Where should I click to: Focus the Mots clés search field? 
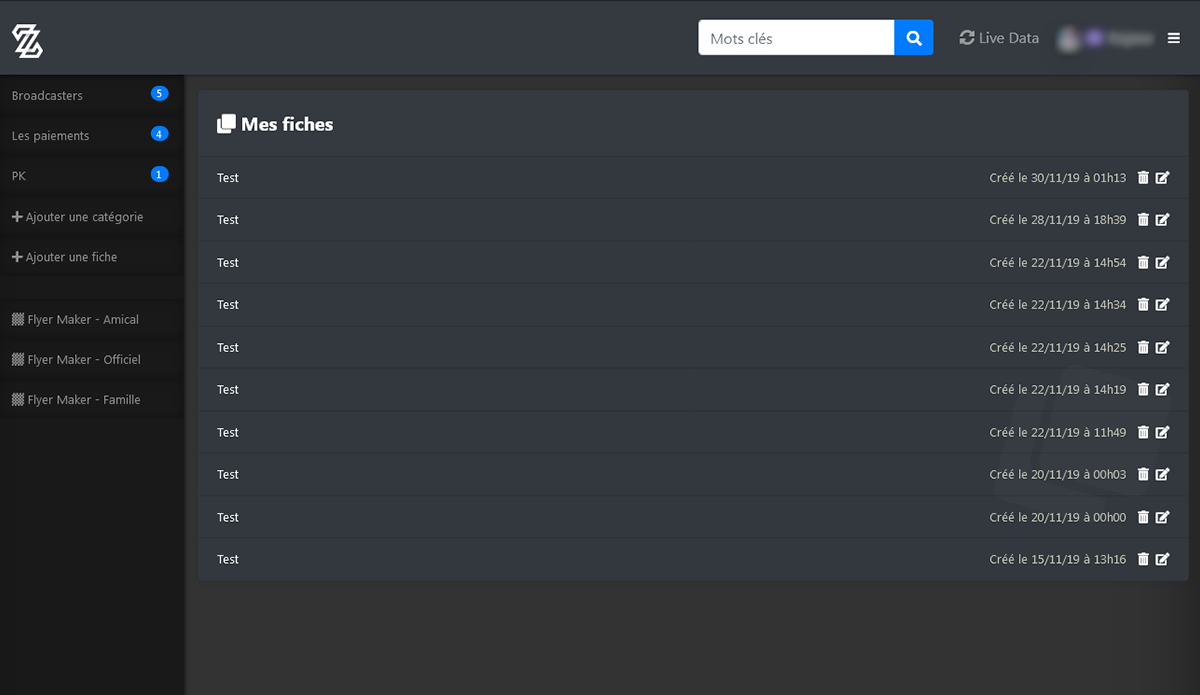pos(796,38)
